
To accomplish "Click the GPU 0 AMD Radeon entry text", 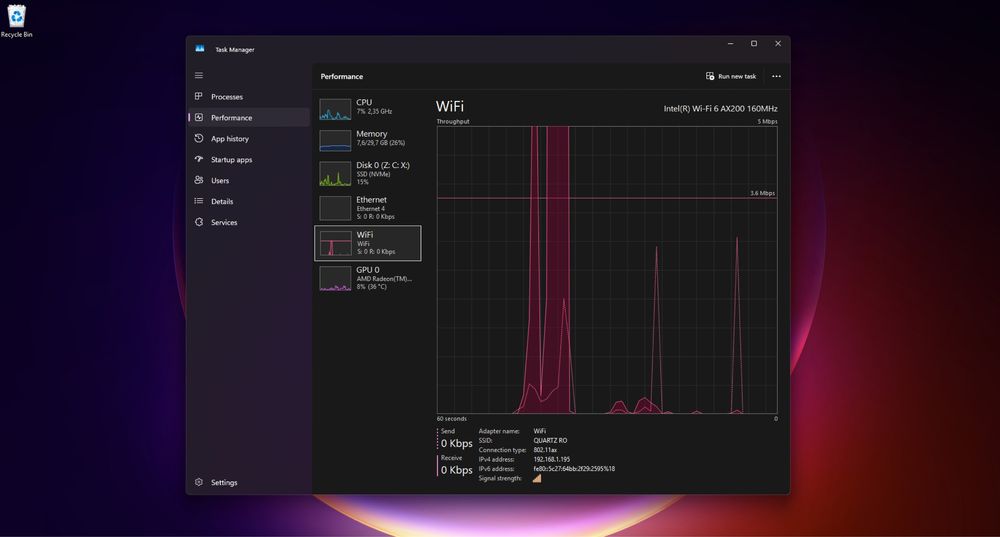I will tap(384, 278).
